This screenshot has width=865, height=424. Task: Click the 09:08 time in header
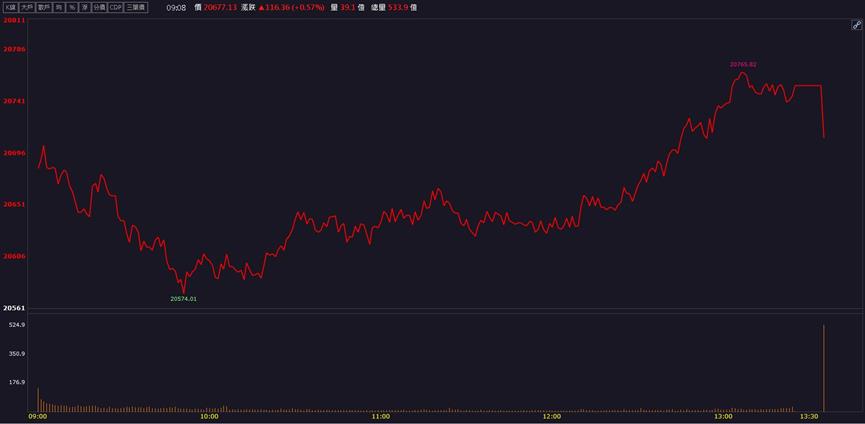[x=177, y=8]
